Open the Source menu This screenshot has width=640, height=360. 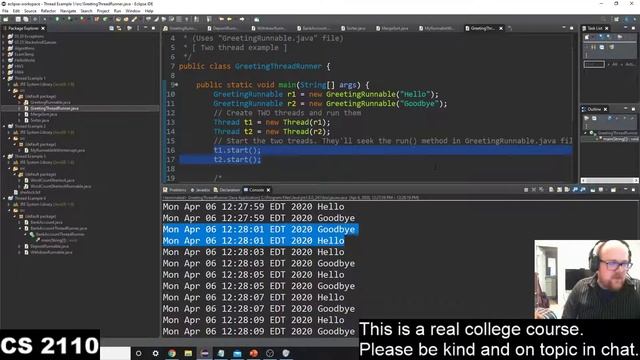[30, 11]
